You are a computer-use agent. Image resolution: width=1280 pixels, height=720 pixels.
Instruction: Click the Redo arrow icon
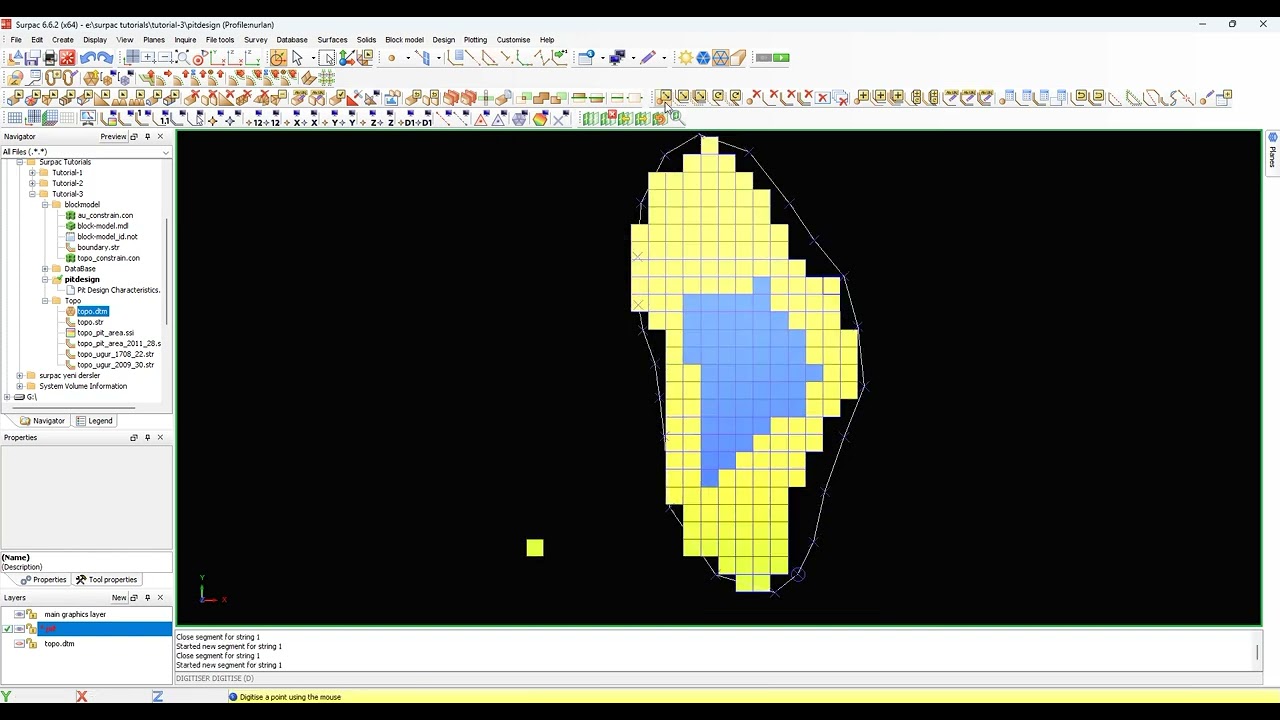(104, 57)
